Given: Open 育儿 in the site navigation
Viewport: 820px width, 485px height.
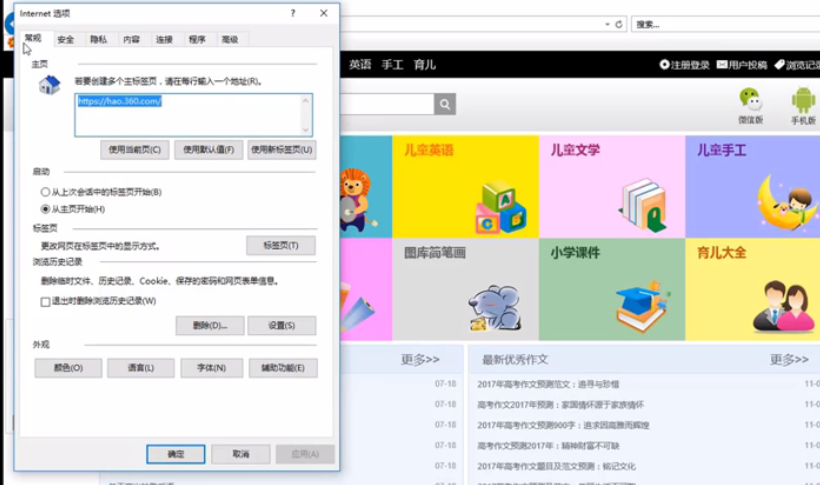Looking at the screenshot, I should click(x=425, y=64).
